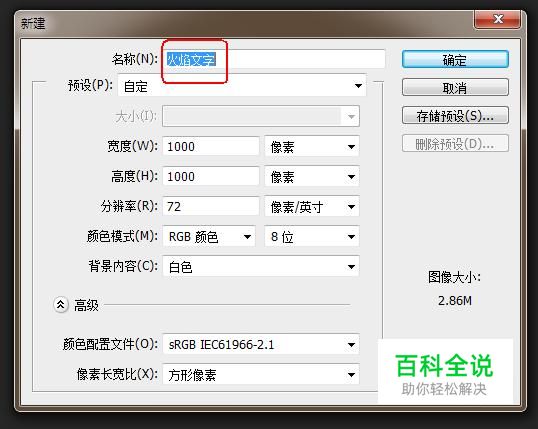Click the 确定 button
Viewport: 538px width, 429px height.
(455, 60)
